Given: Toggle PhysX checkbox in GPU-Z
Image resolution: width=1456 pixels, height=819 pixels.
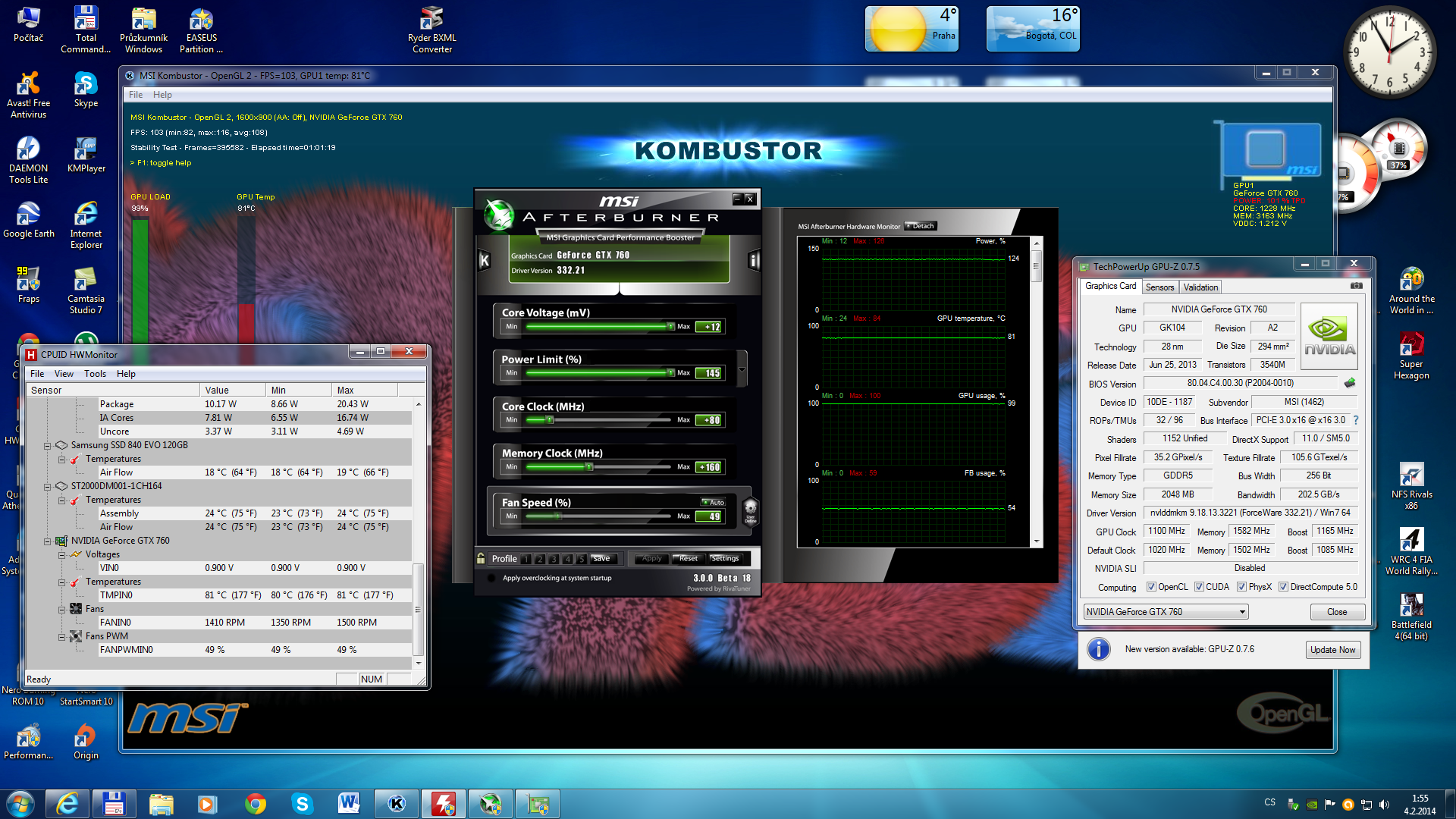Looking at the screenshot, I should pos(1241,587).
